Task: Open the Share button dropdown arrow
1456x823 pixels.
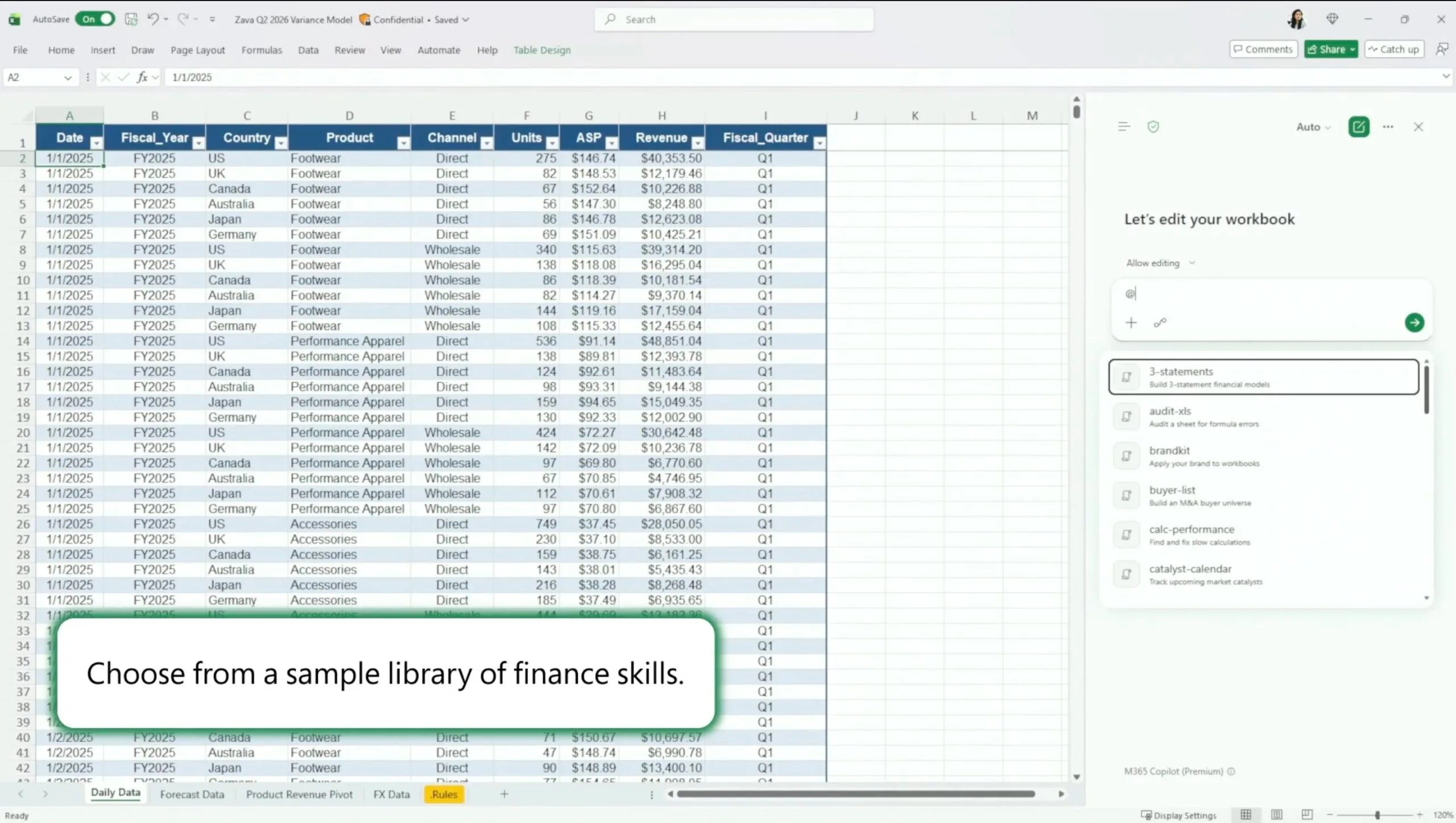Action: (1352, 49)
